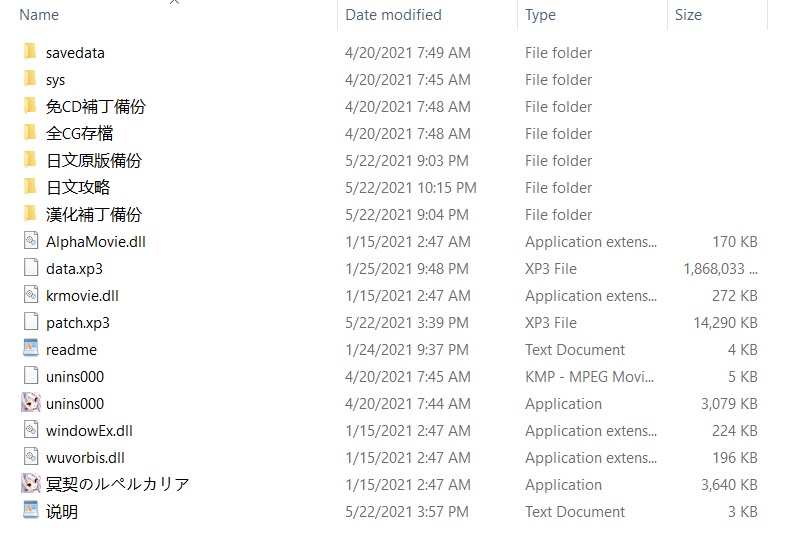This screenshot has width=799, height=551.
Task: Sort files by the Name column
Action: pos(40,15)
